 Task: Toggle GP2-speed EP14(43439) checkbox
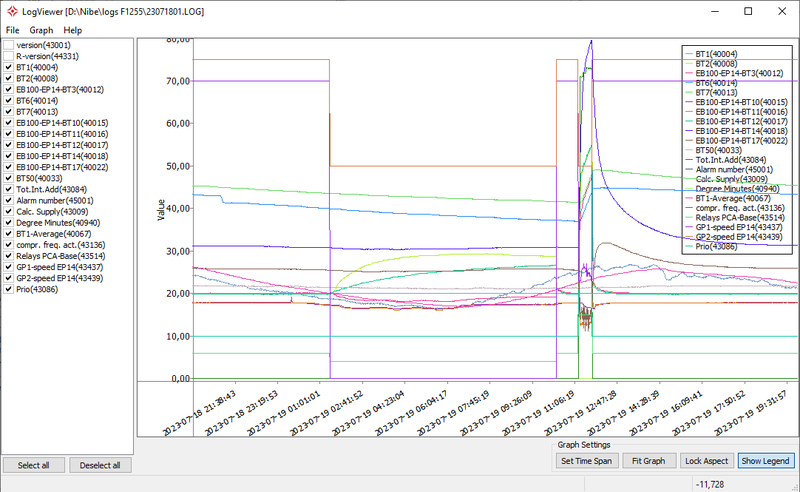coord(8,278)
